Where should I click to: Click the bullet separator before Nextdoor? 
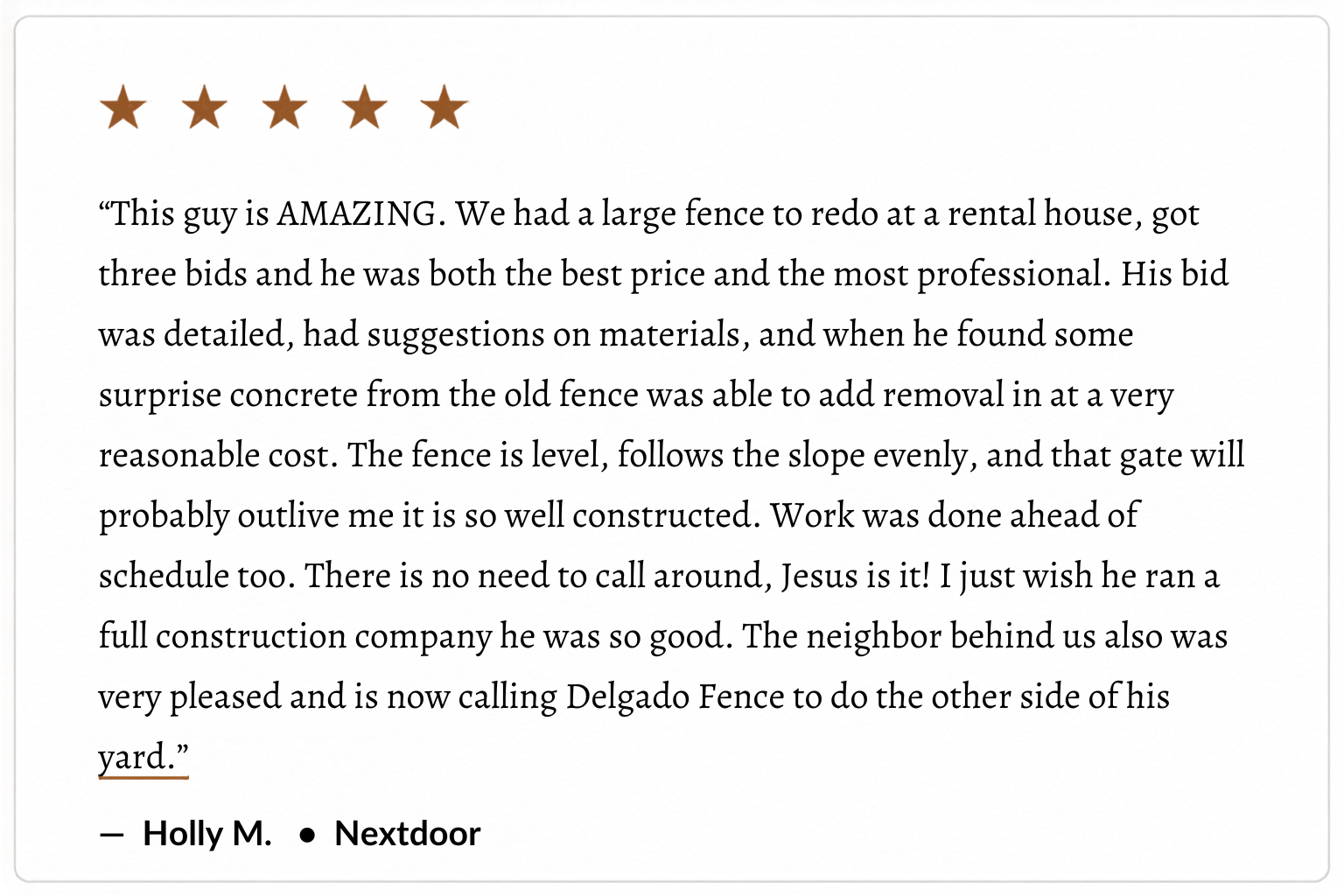[306, 836]
